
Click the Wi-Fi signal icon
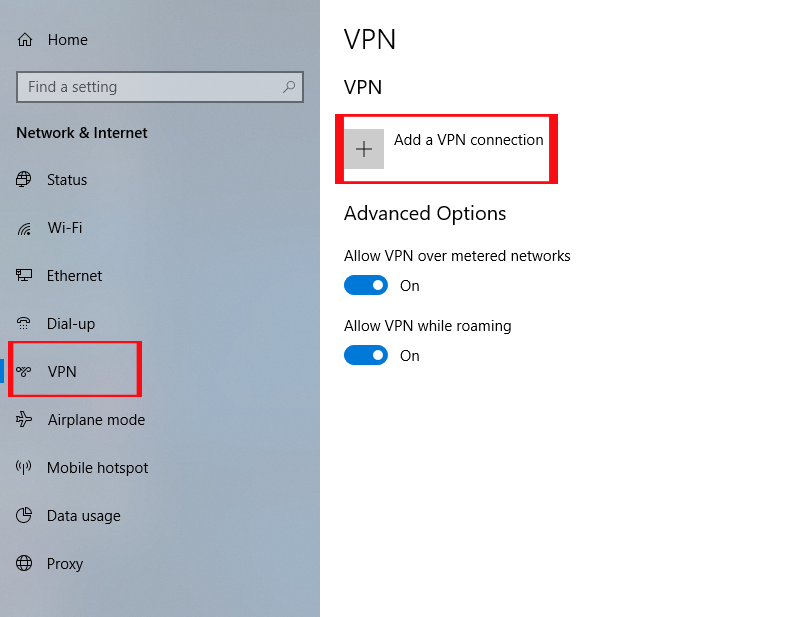point(25,228)
